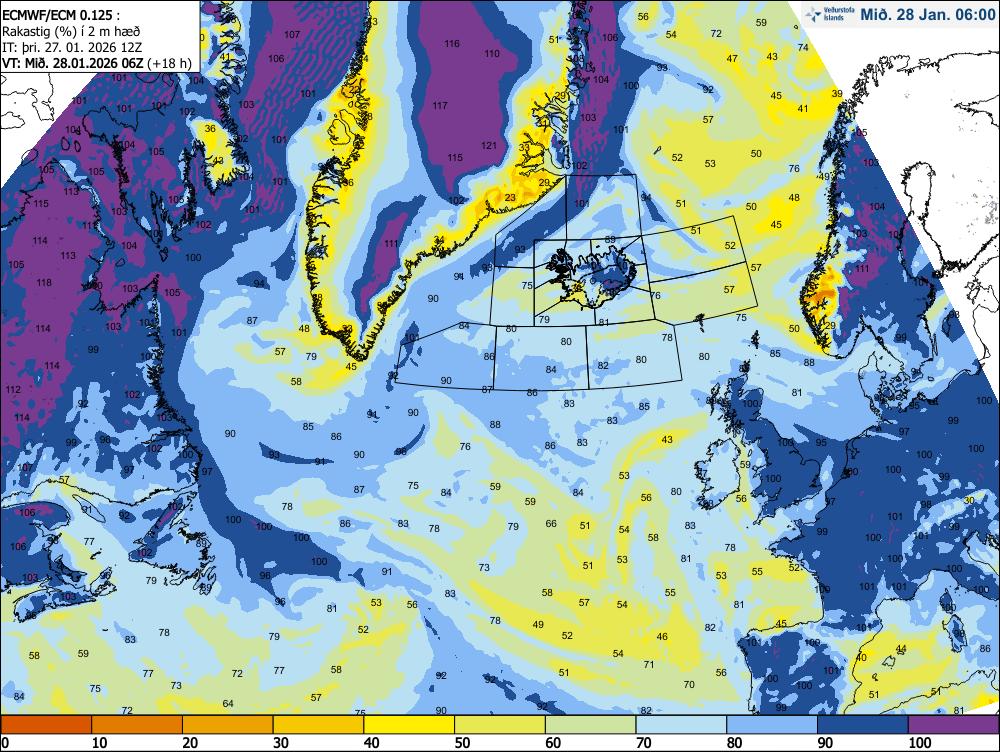1000x752 pixels.
Task: Click the Veðurstofa Íslands logo
Action: pyautogui.click(x=828, y=14)
